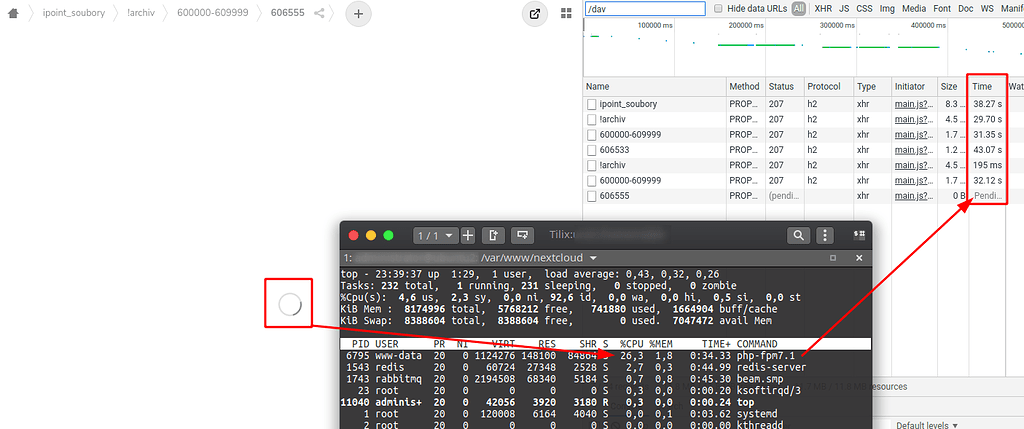The image size is (1024, 429).
Task: Click the php-fpm7.1 process row in top
Action: tap(605, 356)
